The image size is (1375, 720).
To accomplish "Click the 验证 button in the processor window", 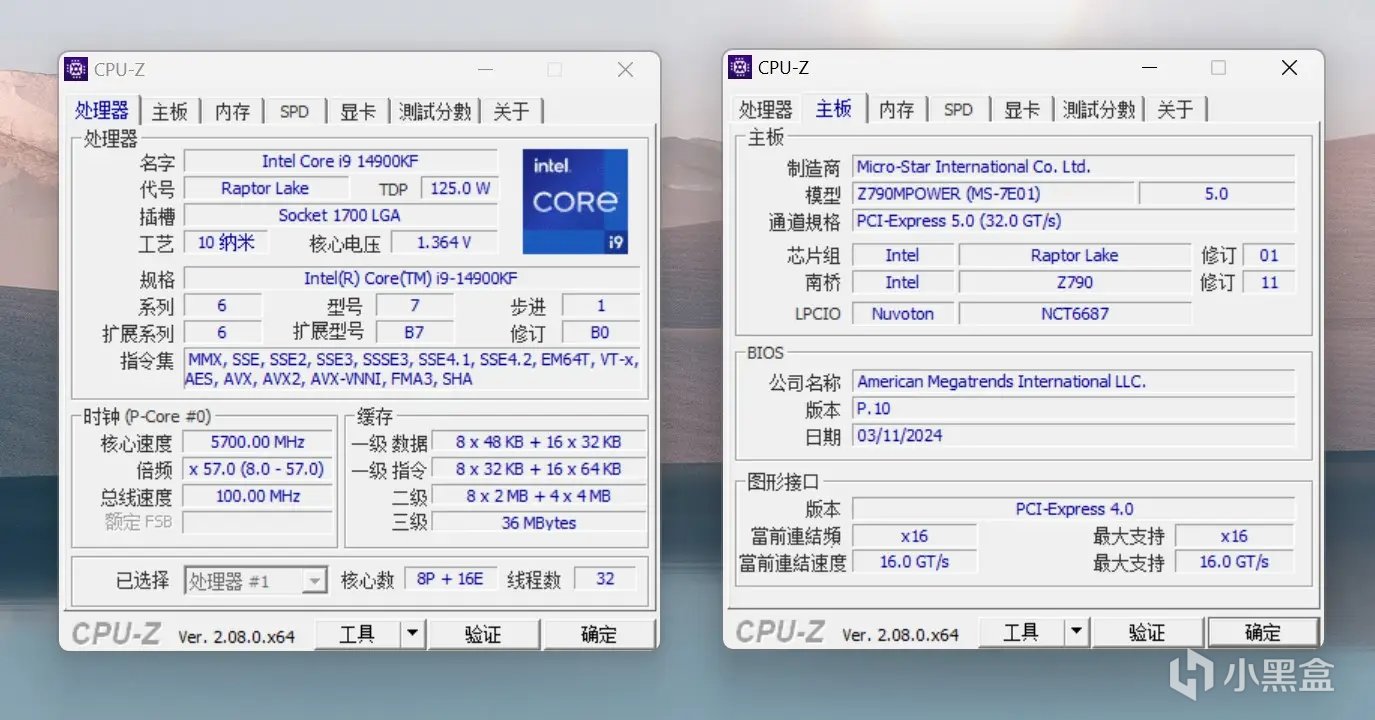I will click(x=484, y=634).
